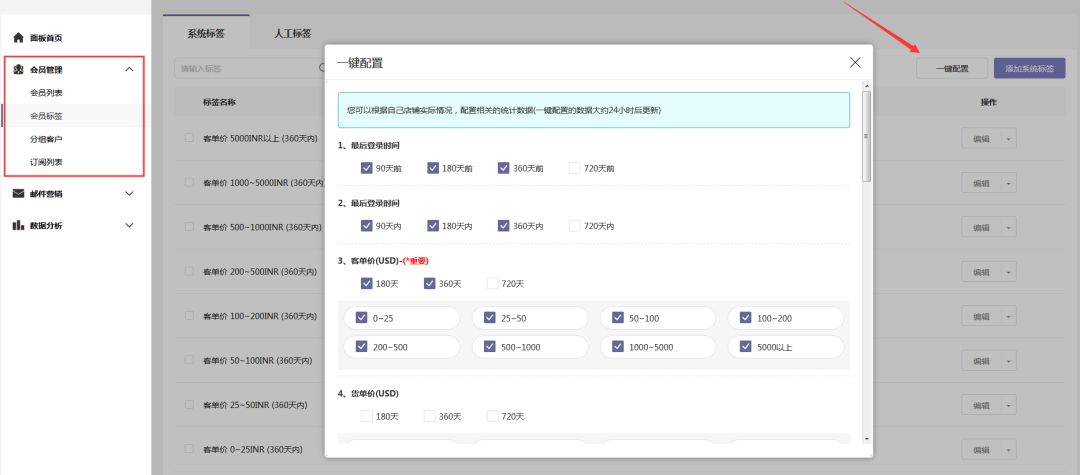Collapse the 会员管理 menu chevron

(x=129, y=70)
